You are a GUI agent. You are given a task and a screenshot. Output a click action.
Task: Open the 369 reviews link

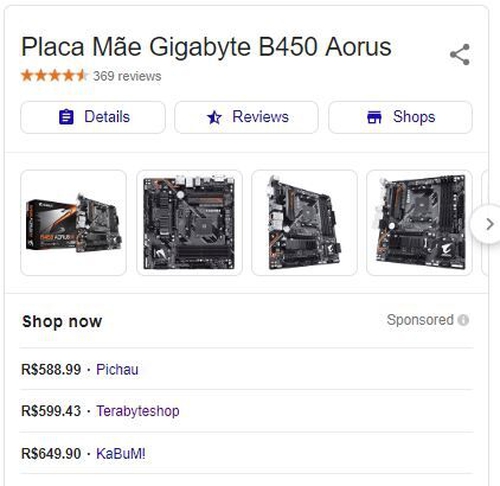click(x=127, y=76)
